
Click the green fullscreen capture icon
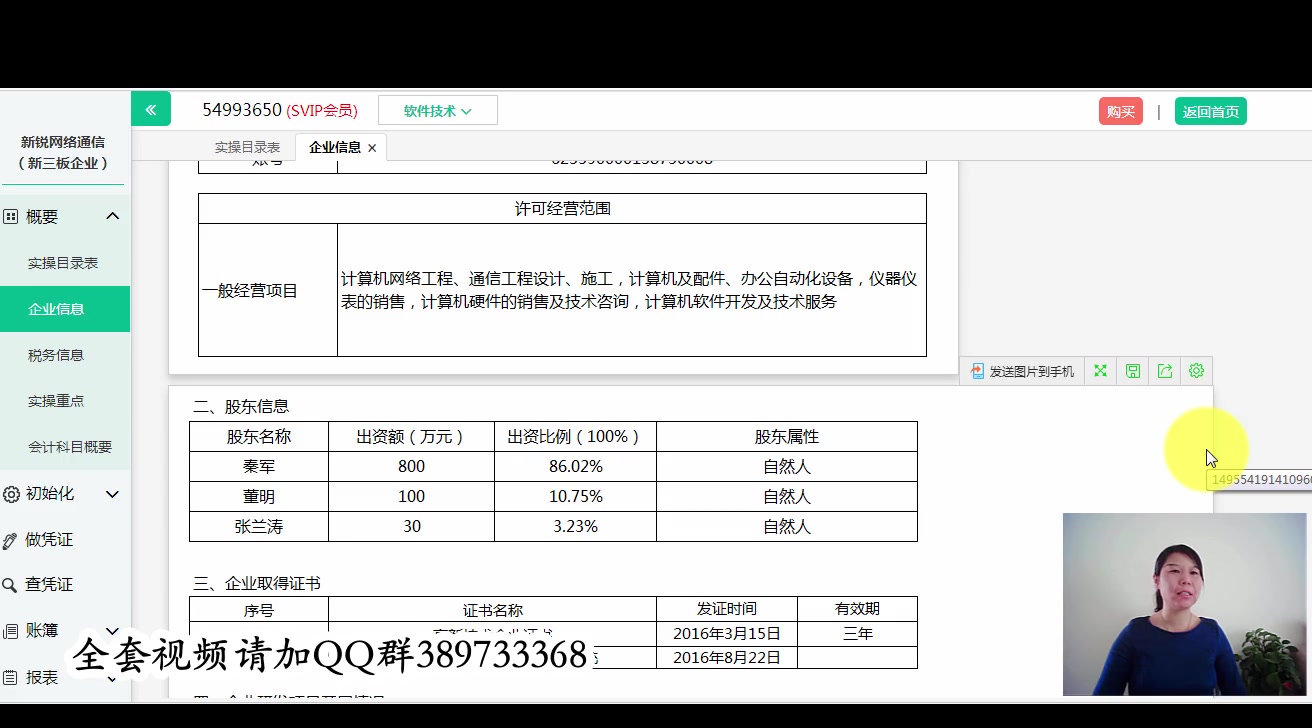pos(1099,371)
